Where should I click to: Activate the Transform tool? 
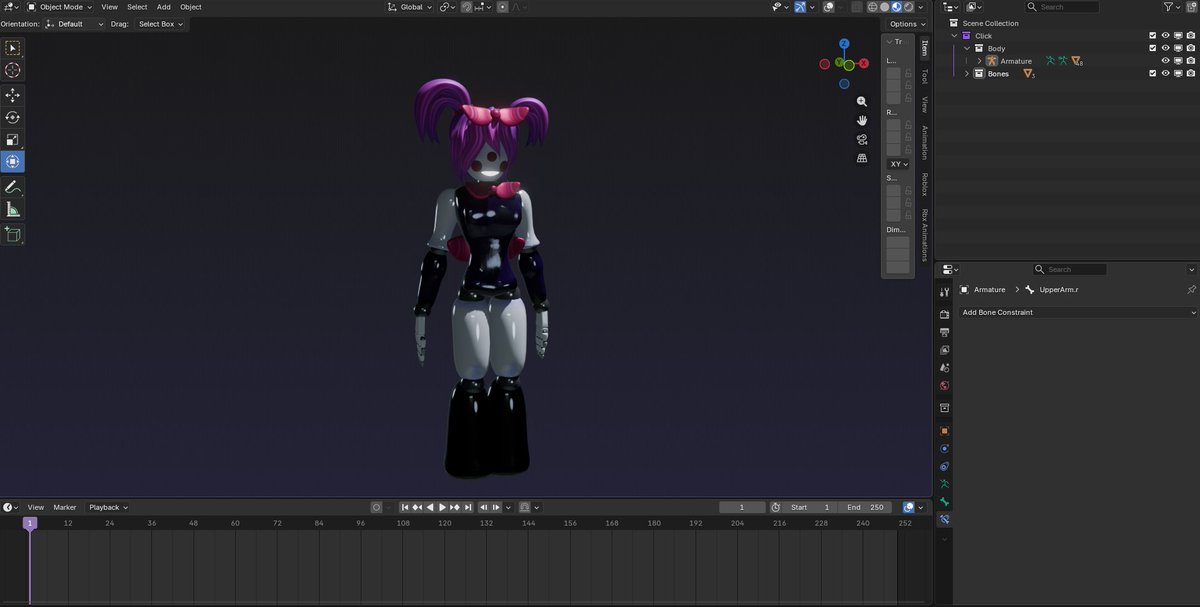point(12,162)
